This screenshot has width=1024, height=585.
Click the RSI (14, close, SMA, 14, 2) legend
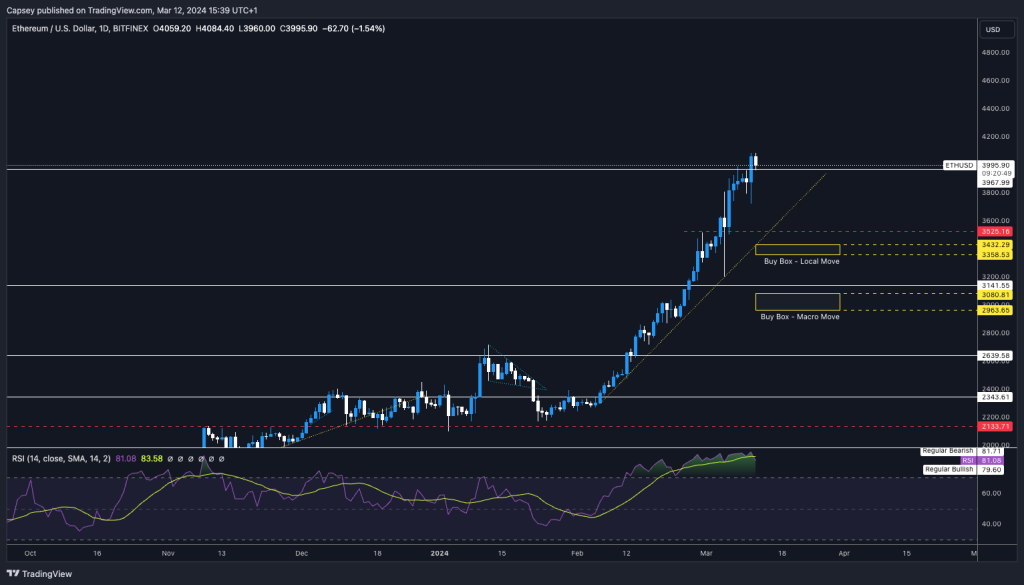tap(61, 459)
